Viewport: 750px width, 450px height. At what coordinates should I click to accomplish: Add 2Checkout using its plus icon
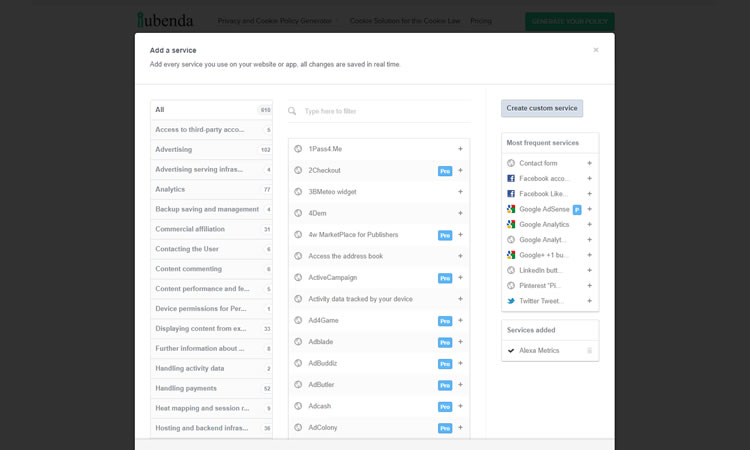(460, 170)
